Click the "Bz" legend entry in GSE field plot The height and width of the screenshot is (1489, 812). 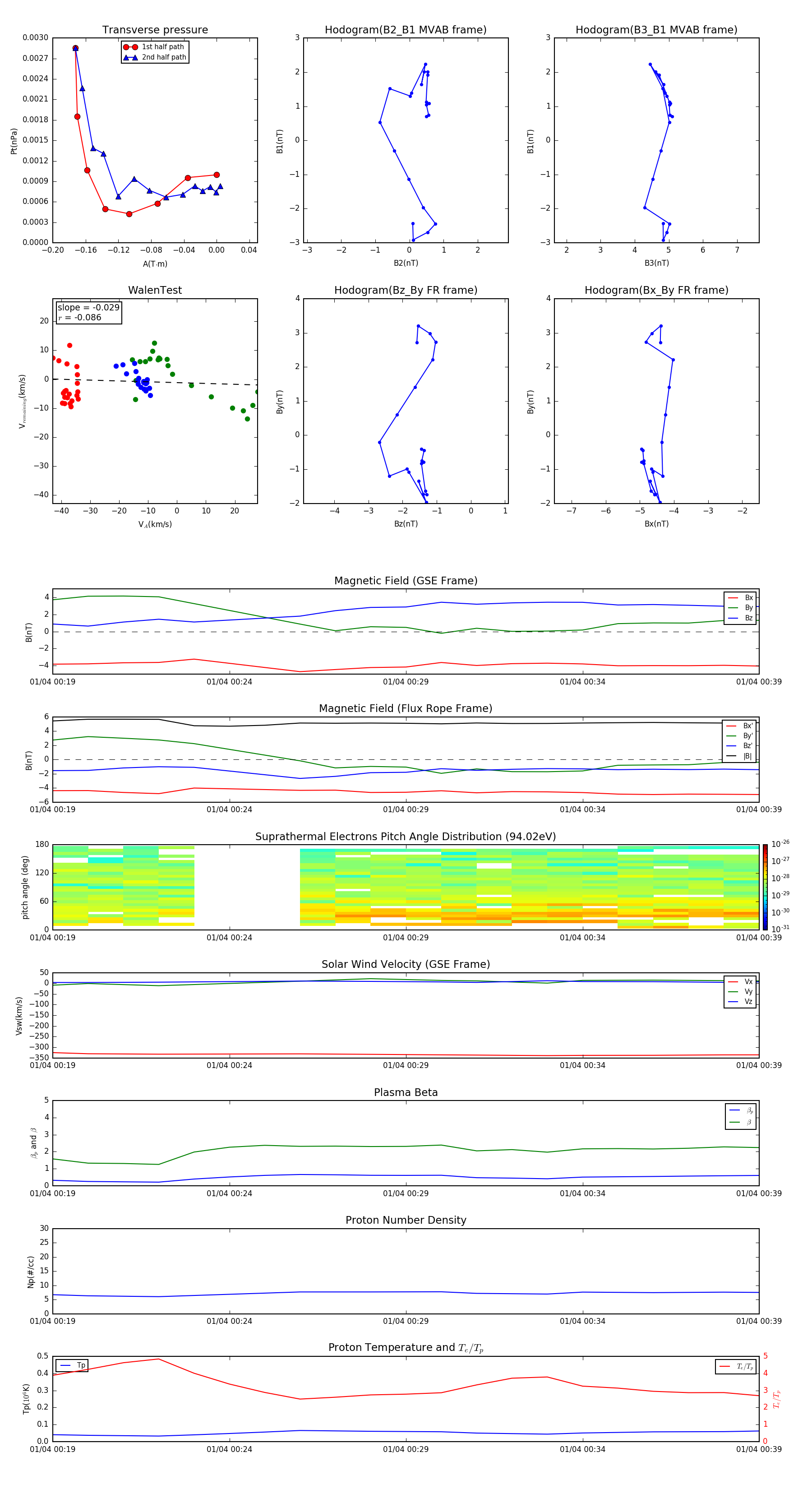pyautogui.click(x=740, y=619)
